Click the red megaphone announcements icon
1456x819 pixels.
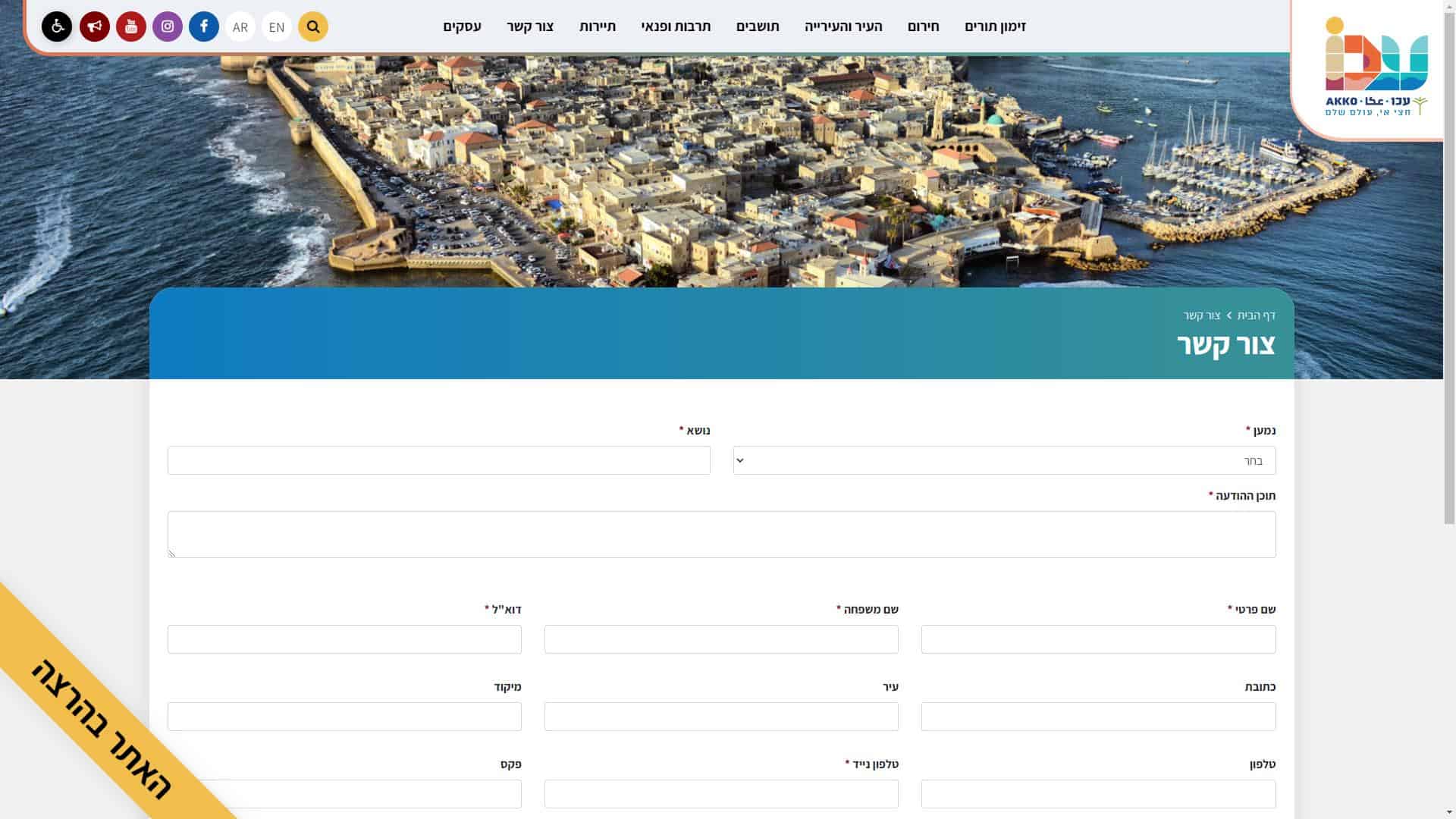[95, 27]
